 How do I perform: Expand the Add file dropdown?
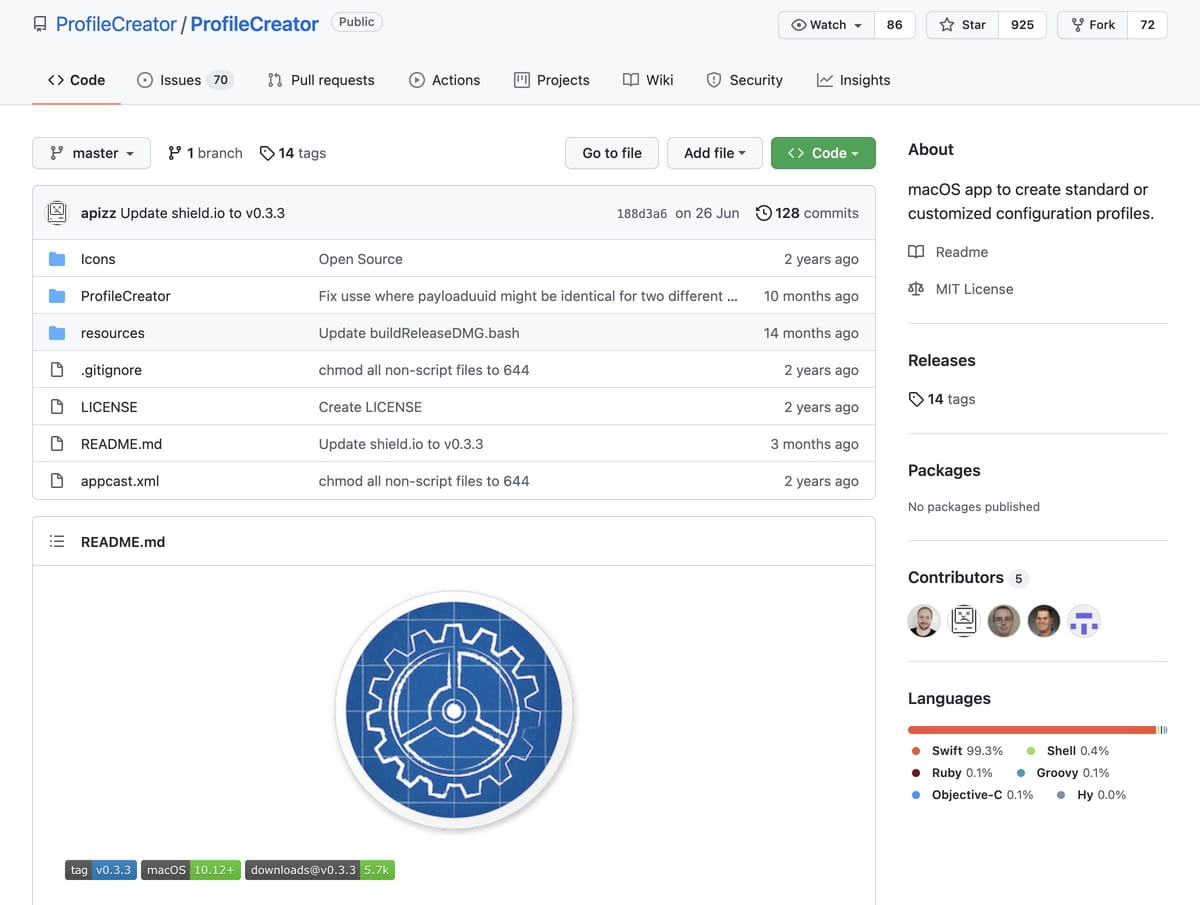[715, 153]
